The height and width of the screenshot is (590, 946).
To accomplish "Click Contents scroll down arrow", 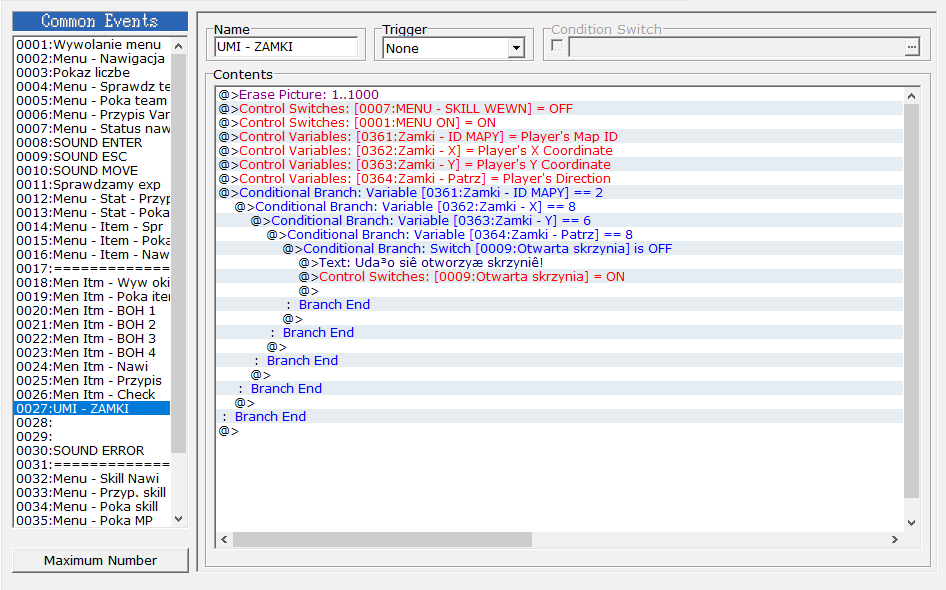I will [912, 523].
